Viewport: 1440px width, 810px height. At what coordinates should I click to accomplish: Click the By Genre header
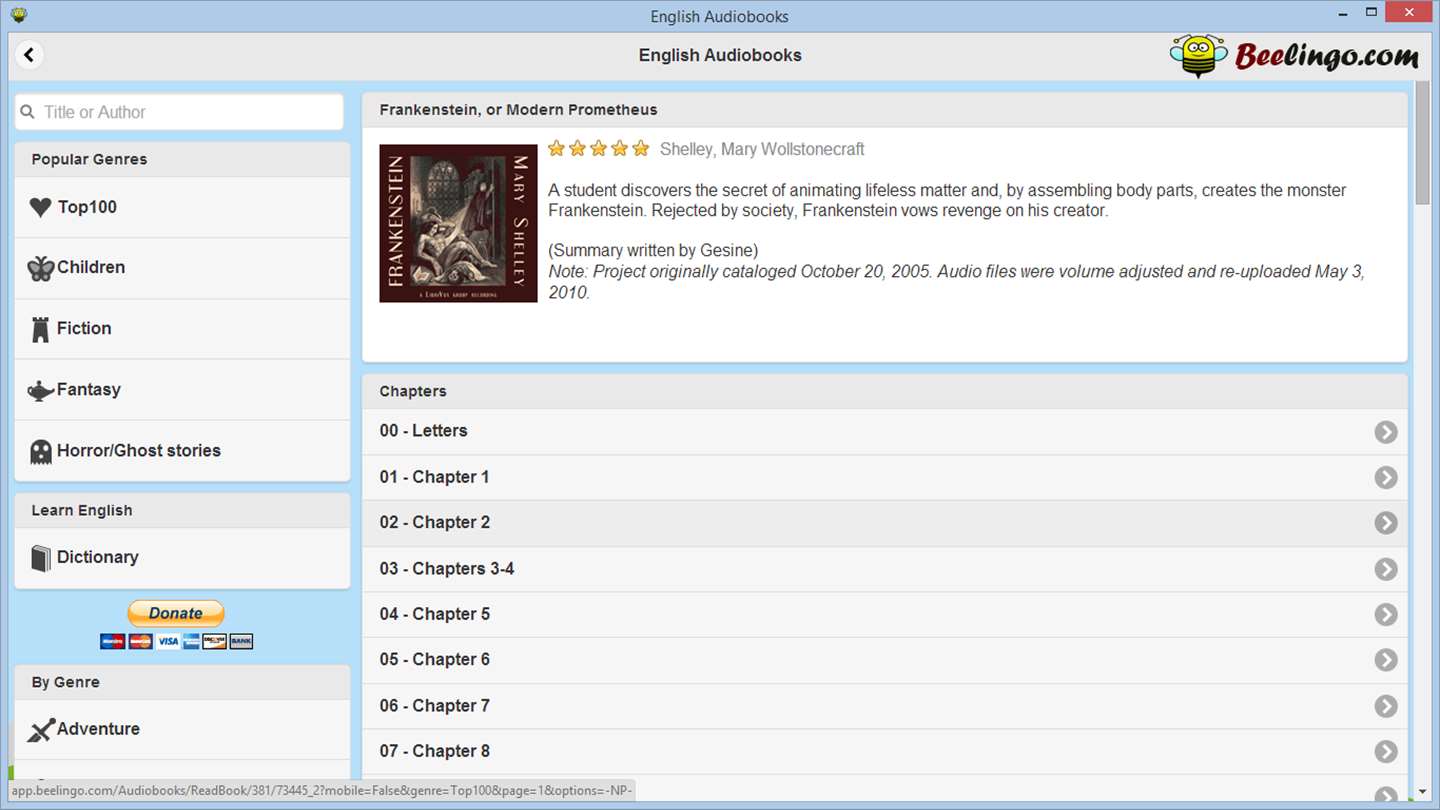(x=182, y=682)
